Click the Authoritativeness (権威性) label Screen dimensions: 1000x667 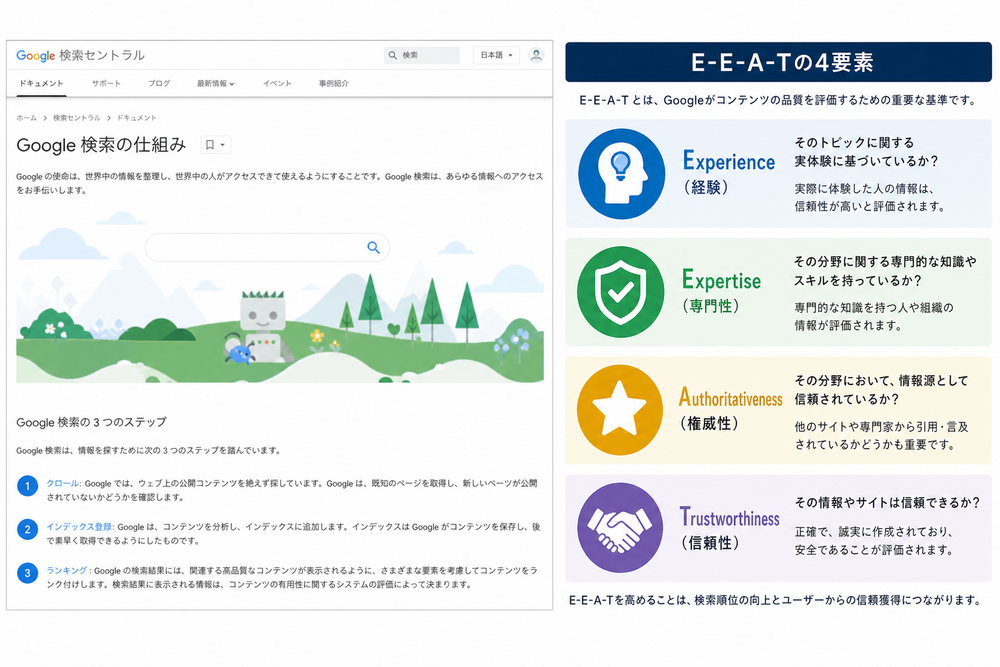click(x=730, y=409)
